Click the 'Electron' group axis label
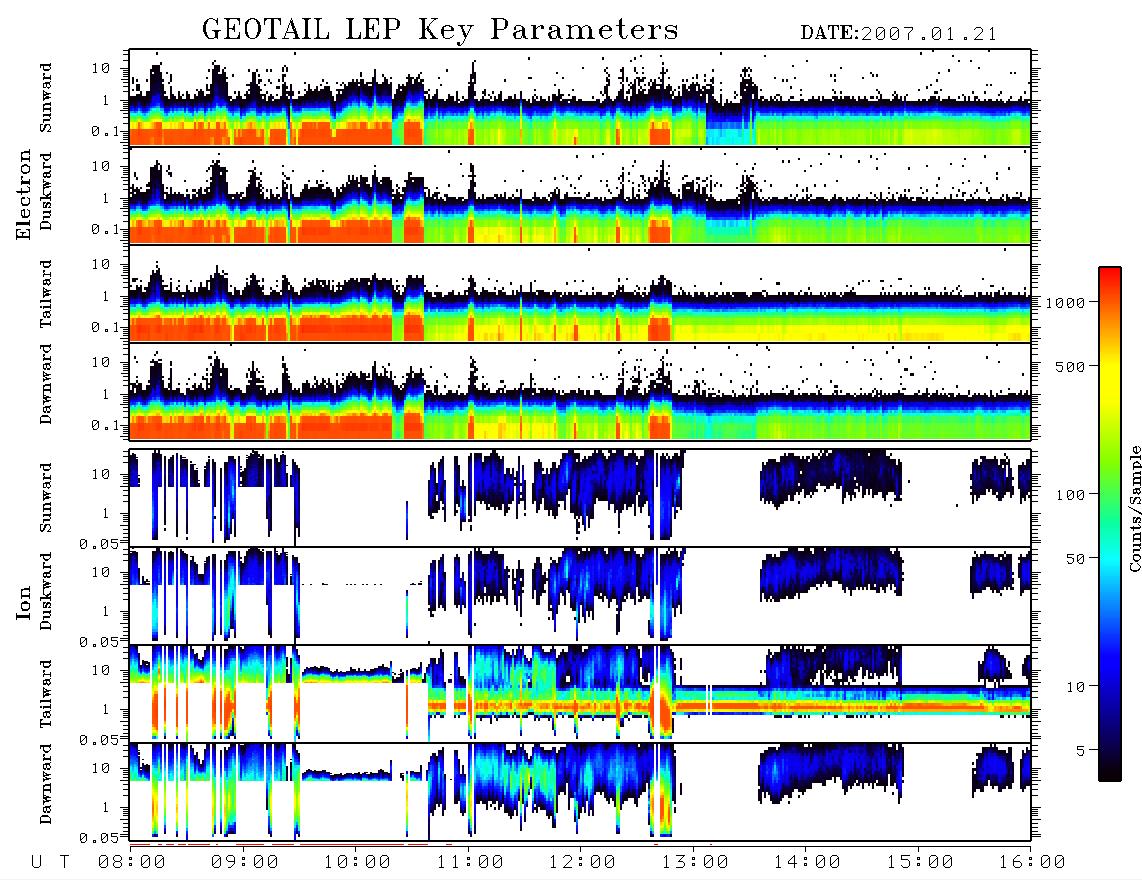This screenshot has width=1142, height=880. (24, 194)
